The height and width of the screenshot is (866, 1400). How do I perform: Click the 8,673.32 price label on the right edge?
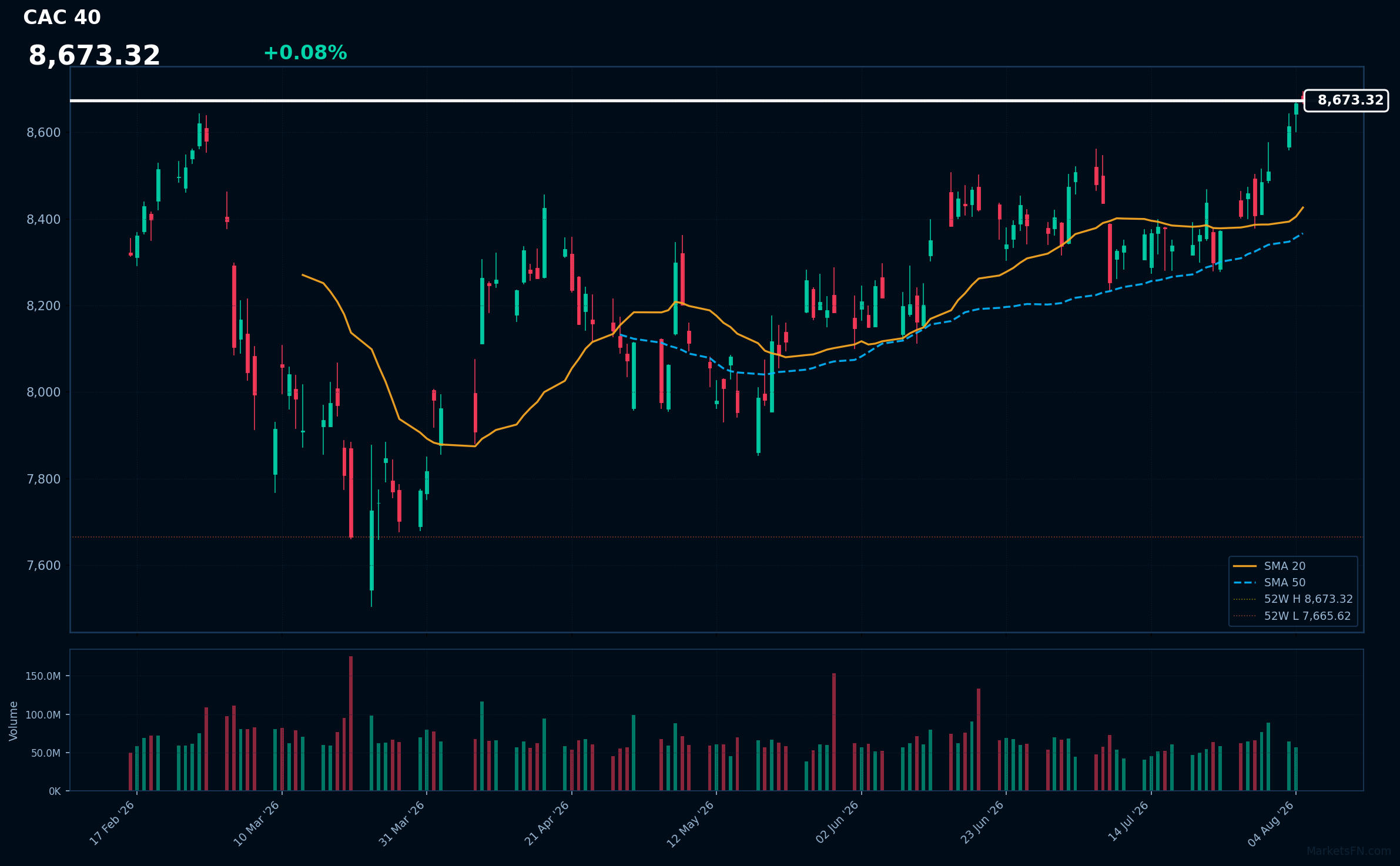1346,100
